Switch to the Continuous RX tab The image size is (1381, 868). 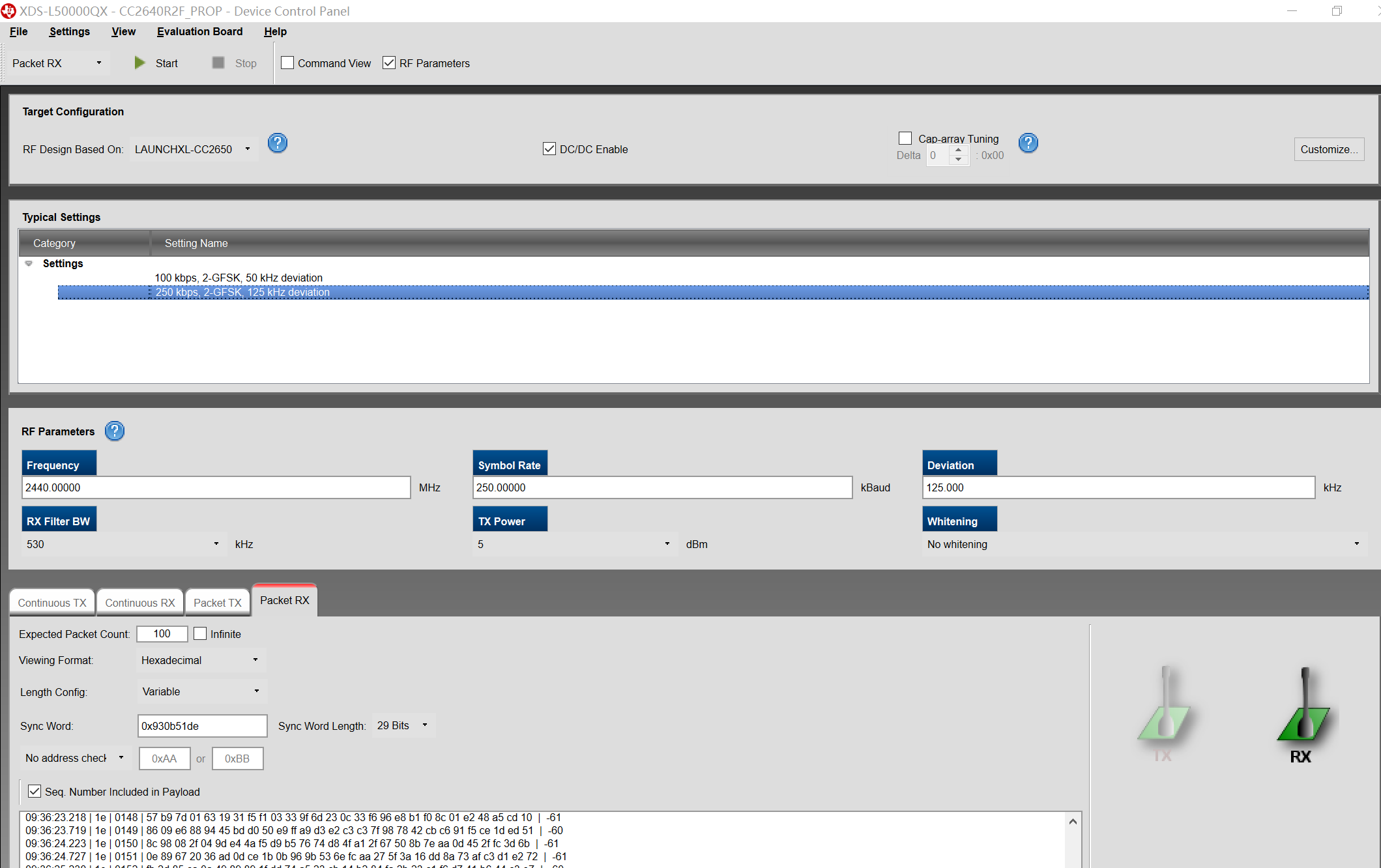tap(140, 603)
